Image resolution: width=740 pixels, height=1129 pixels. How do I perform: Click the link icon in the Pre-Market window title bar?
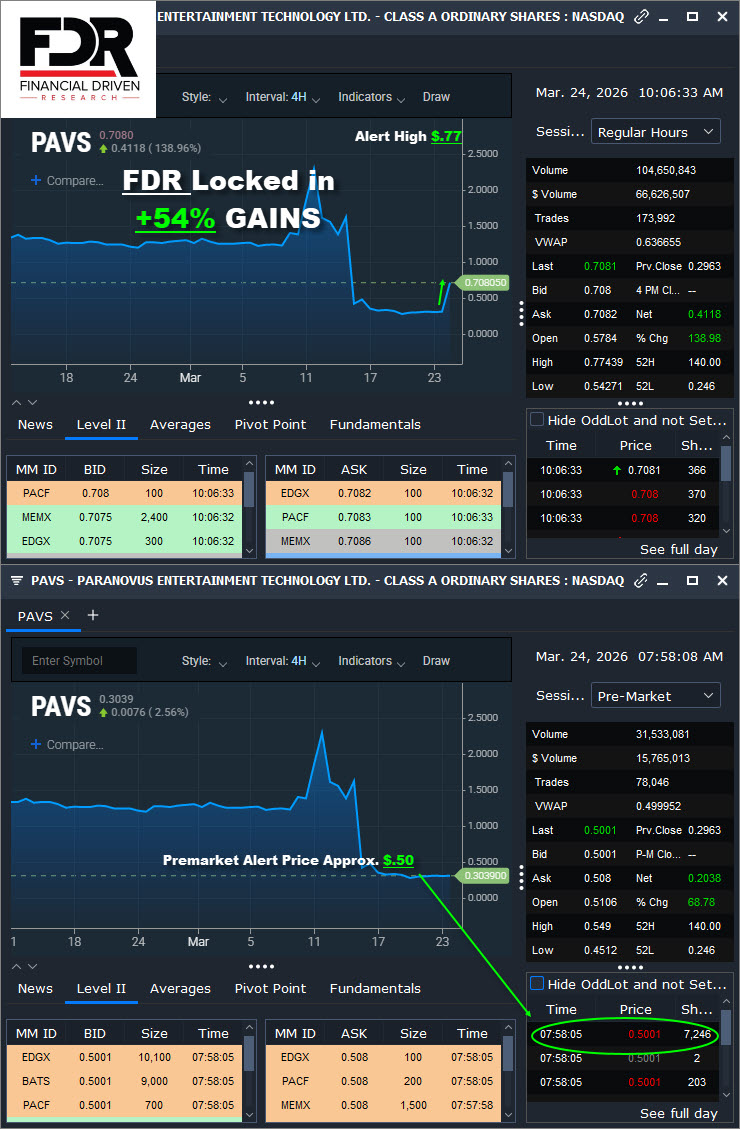tap(642, 580)
